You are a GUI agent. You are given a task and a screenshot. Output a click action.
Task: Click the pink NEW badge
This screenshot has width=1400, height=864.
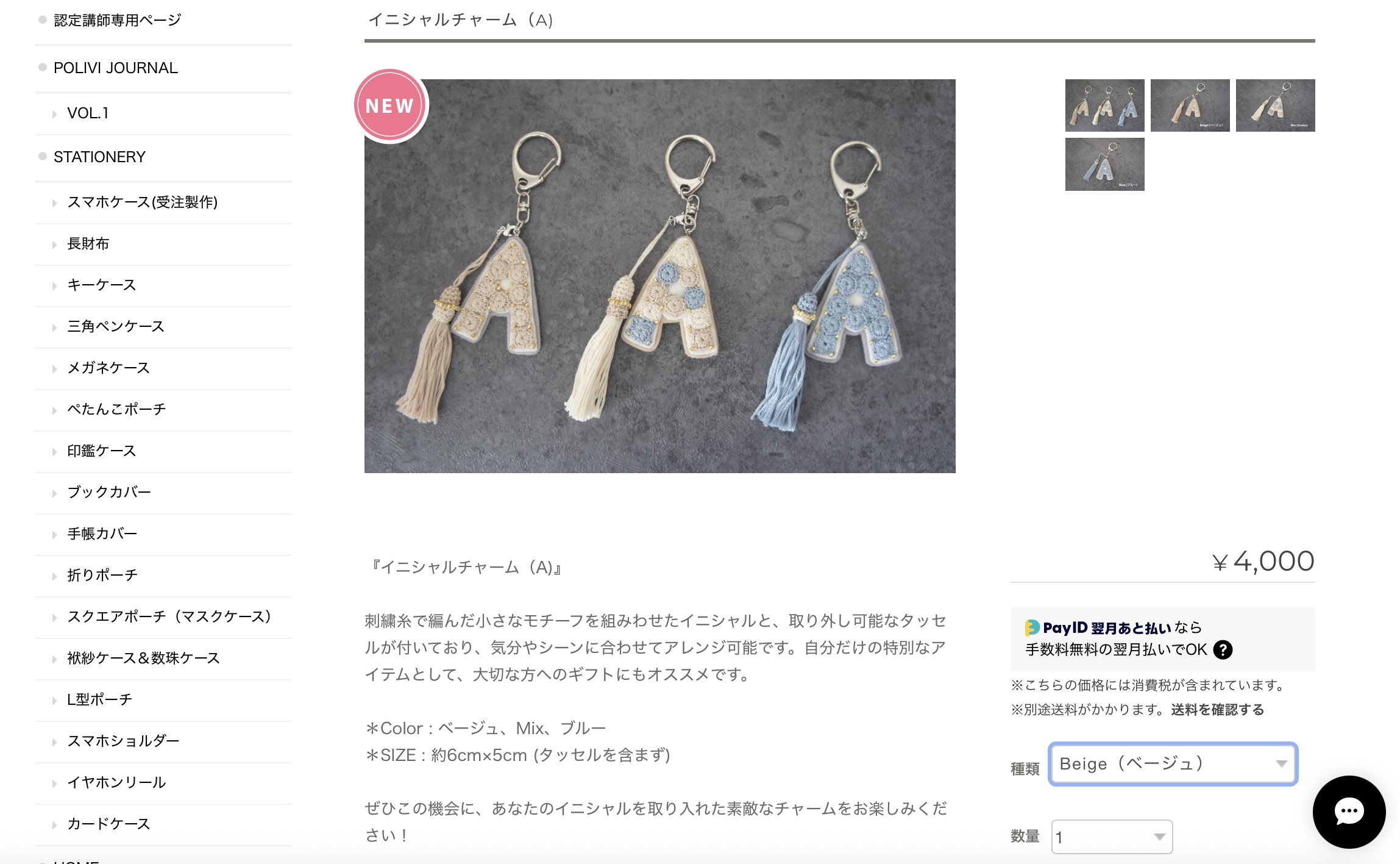point(390,105)
